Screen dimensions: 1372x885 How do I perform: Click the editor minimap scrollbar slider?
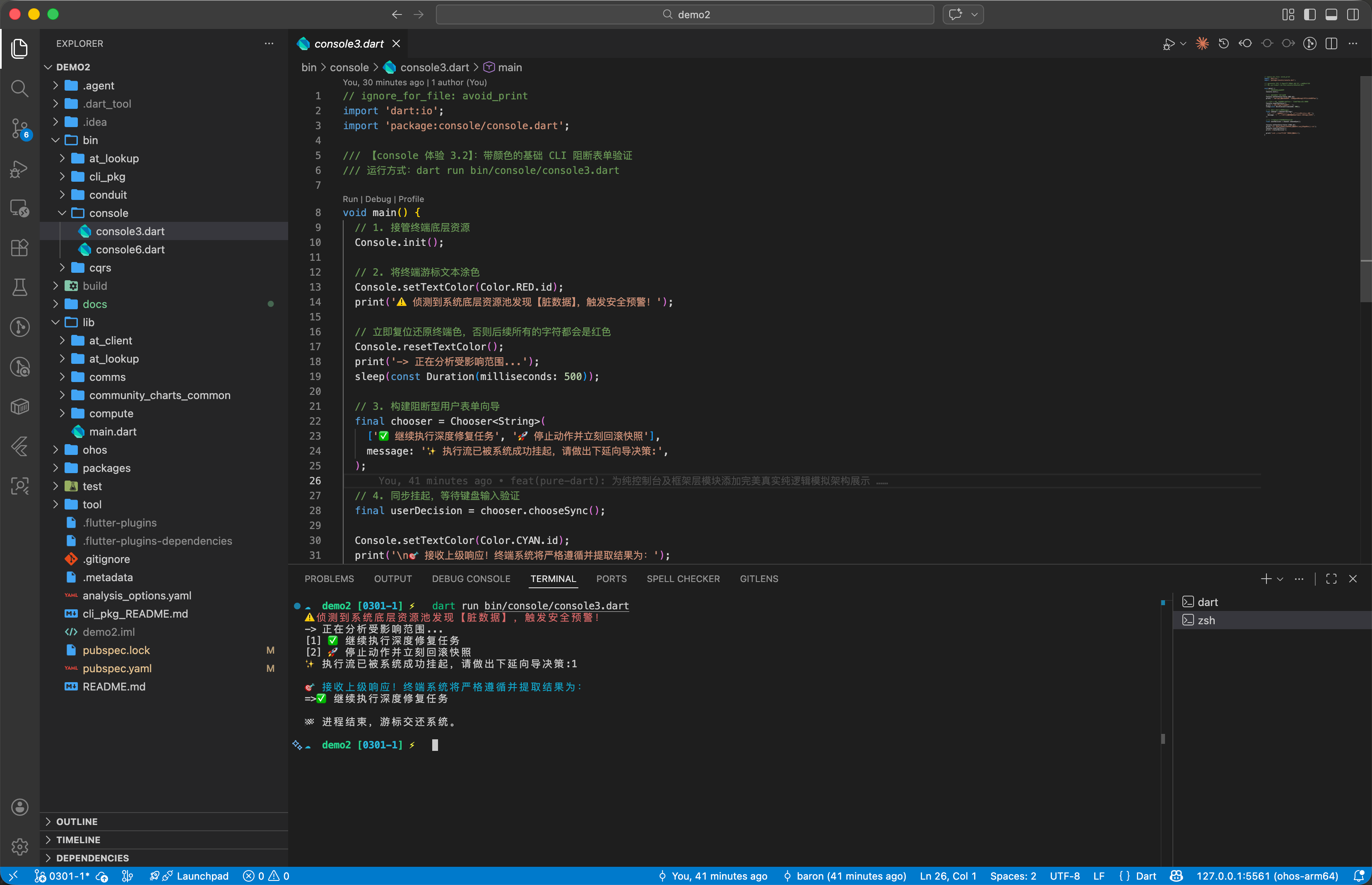[x=1366, y=190]
